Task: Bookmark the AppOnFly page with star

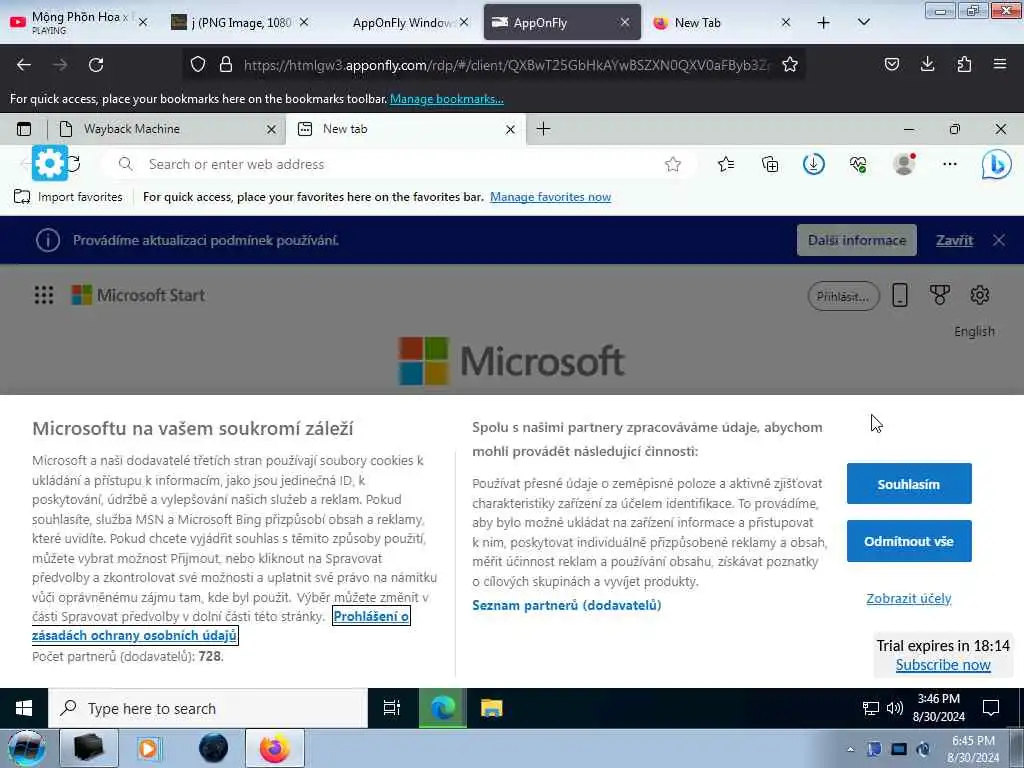Action: pos(790,65)
